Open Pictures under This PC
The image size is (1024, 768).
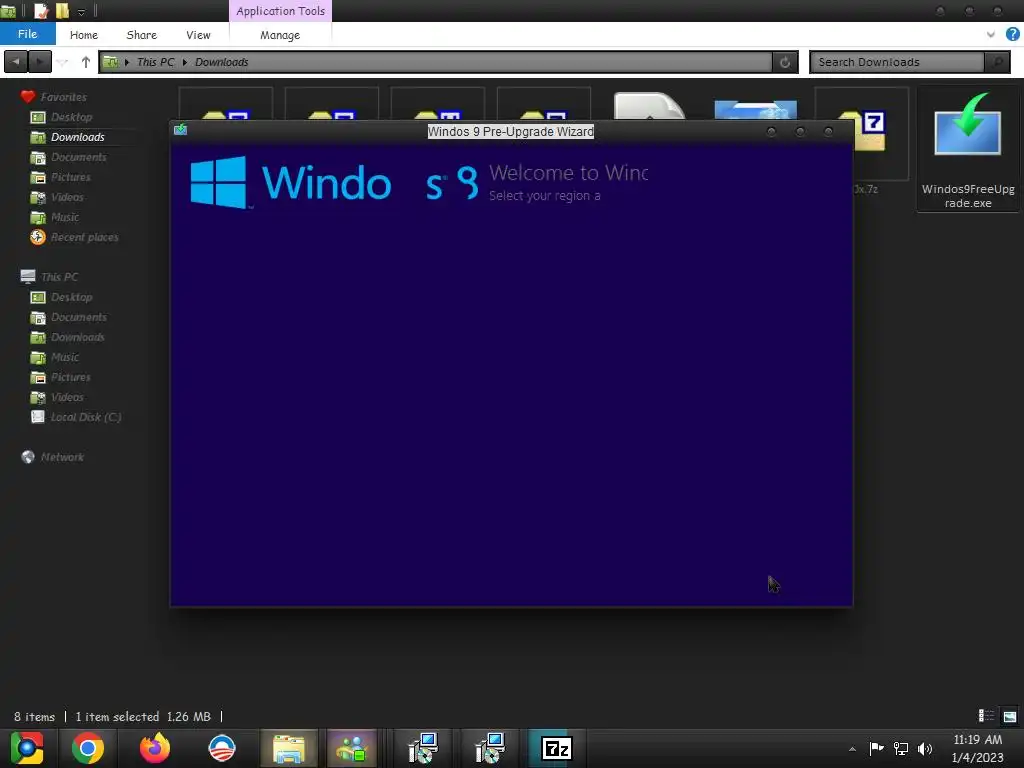[60, 377]
